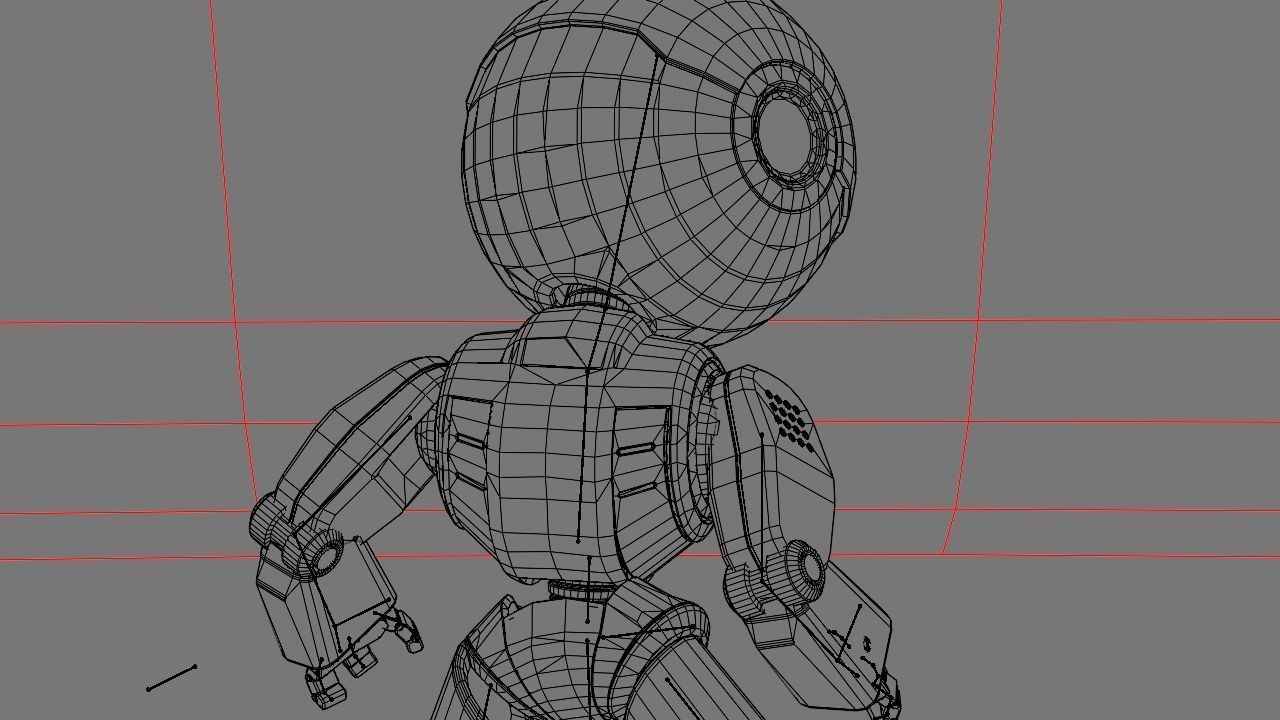The height and width of the screenshot is (720, 1280).
Task: Select the spine bone line through torso
Action: tap(582, 455)
